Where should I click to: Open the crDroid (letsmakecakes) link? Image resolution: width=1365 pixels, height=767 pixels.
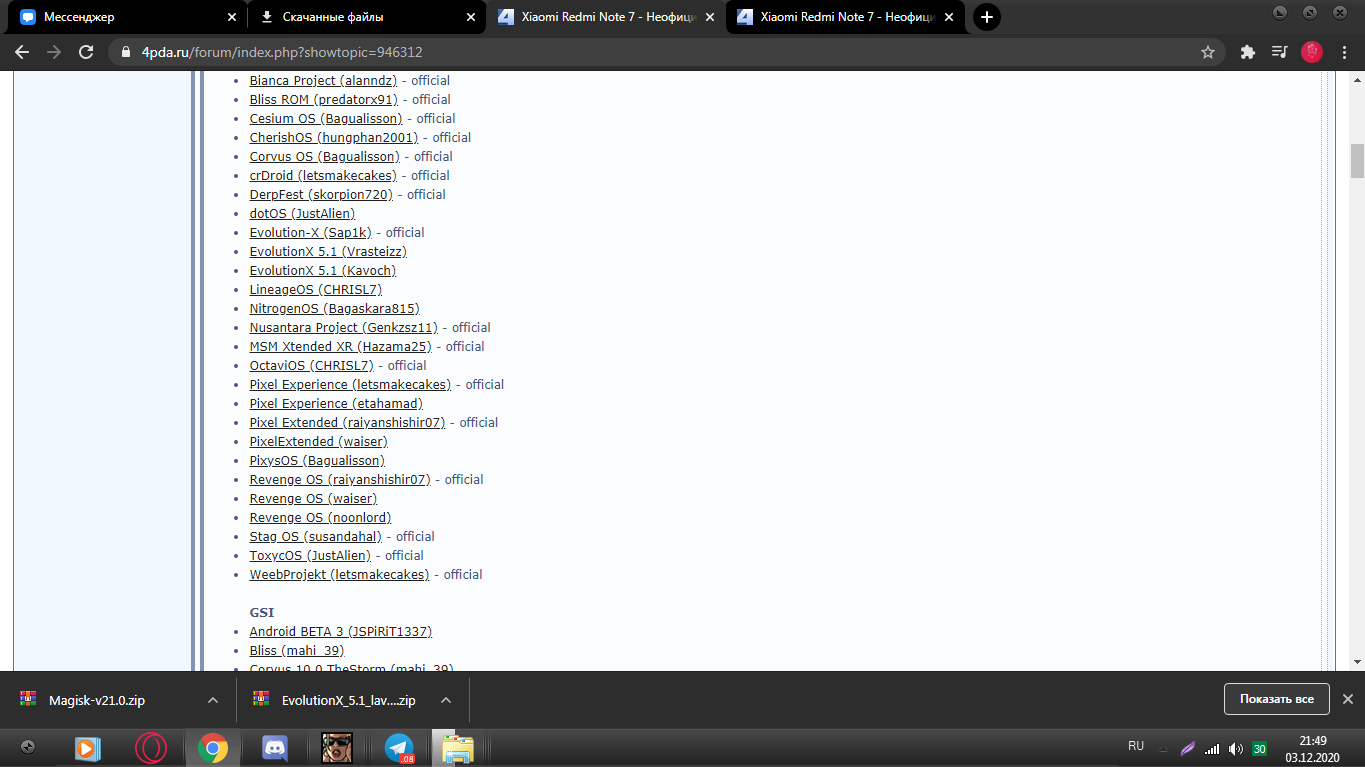(x=323, y=176)
